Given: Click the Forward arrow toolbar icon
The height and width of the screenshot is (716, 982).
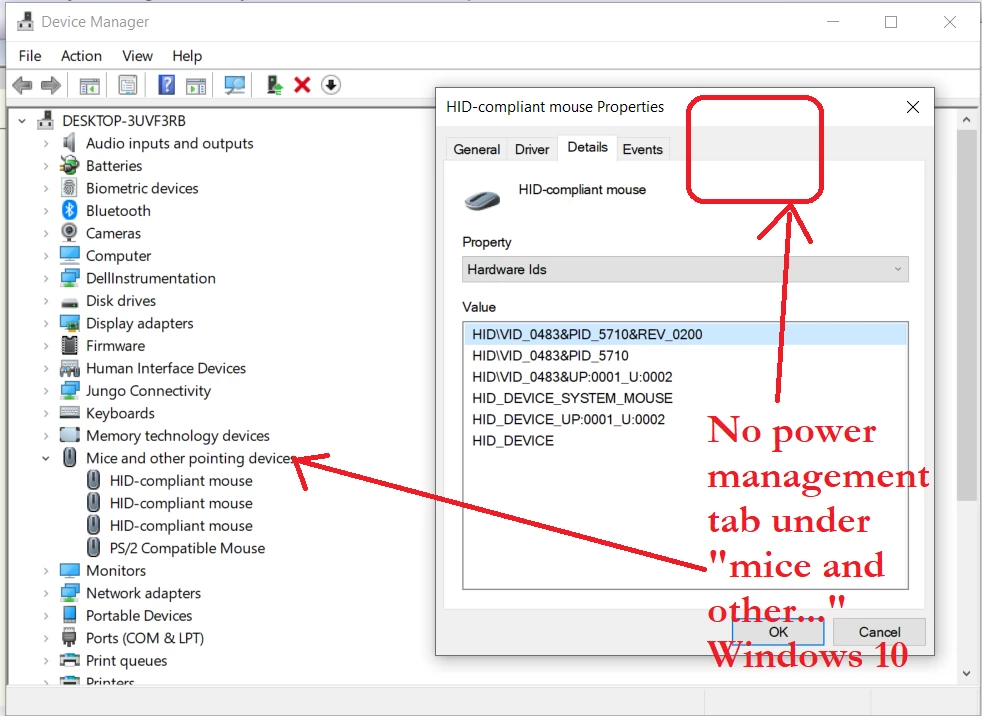Looking at the screenshot, I should (51, 85).
